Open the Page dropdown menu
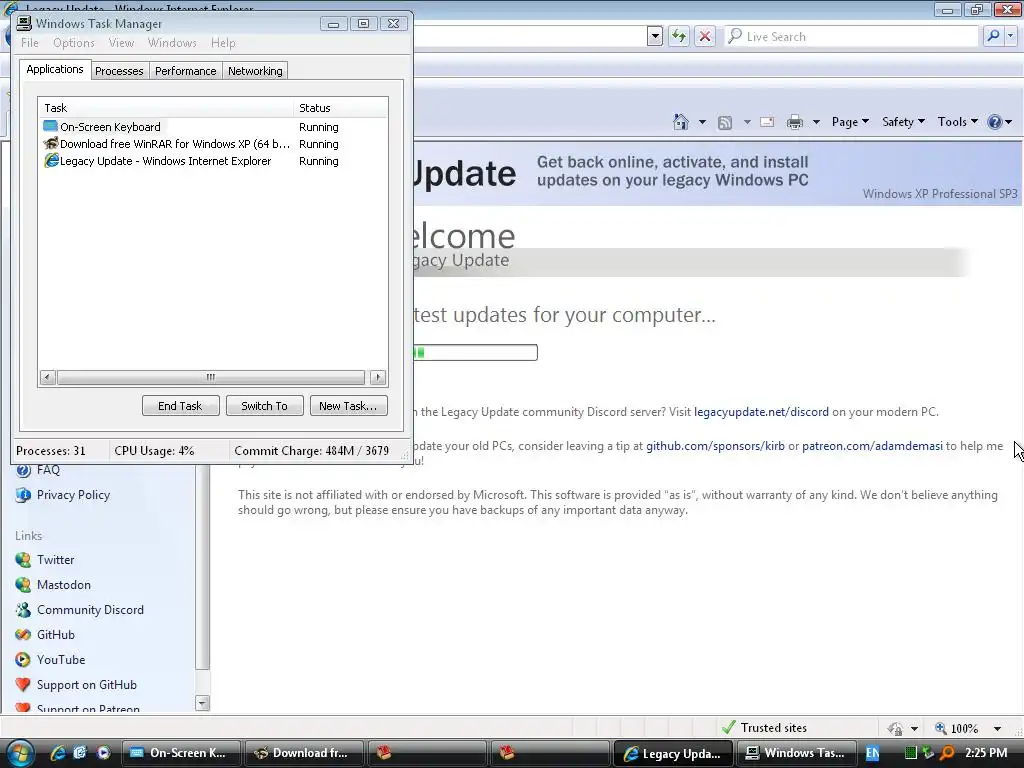The width and height of the screenshot is (1024, 768). point(850,122)
